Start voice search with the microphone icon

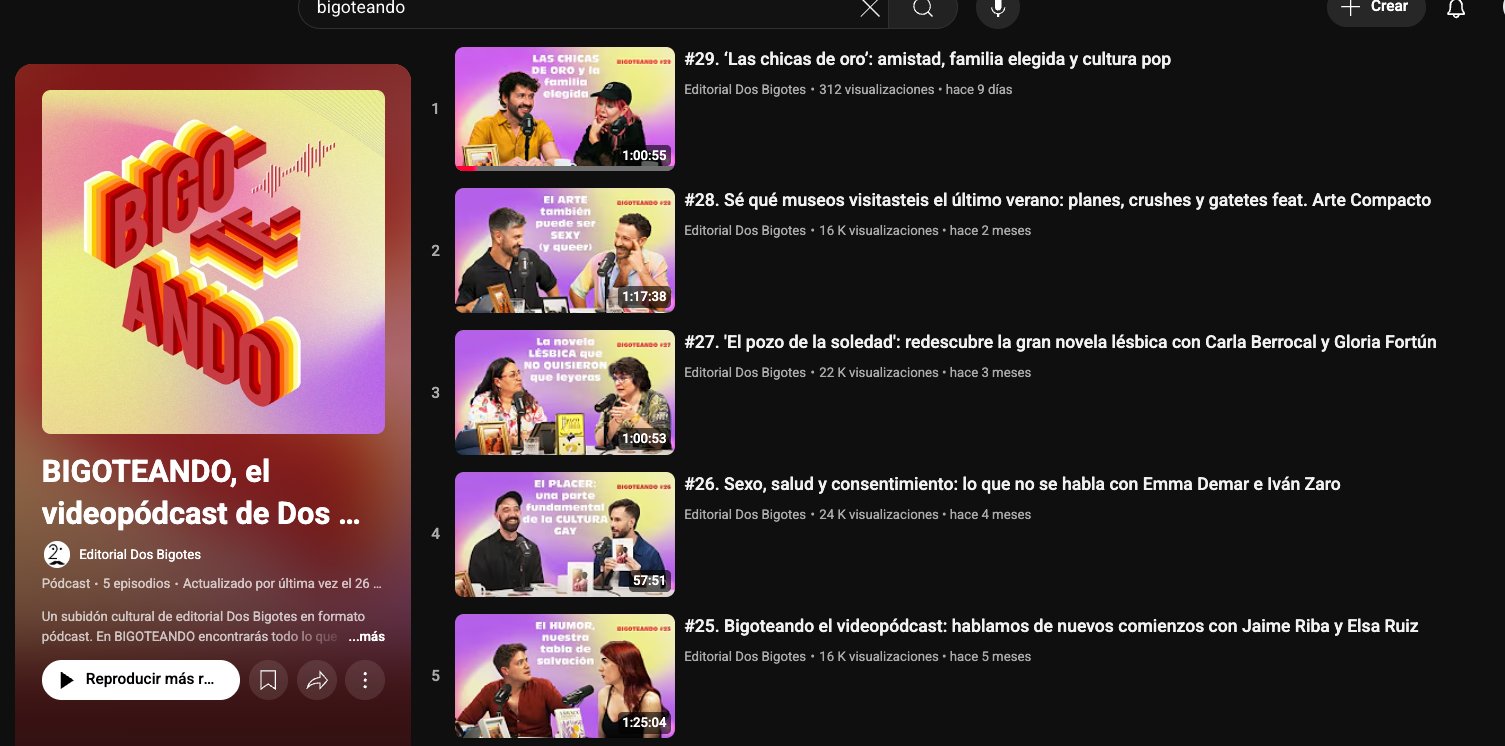point(997,9)
